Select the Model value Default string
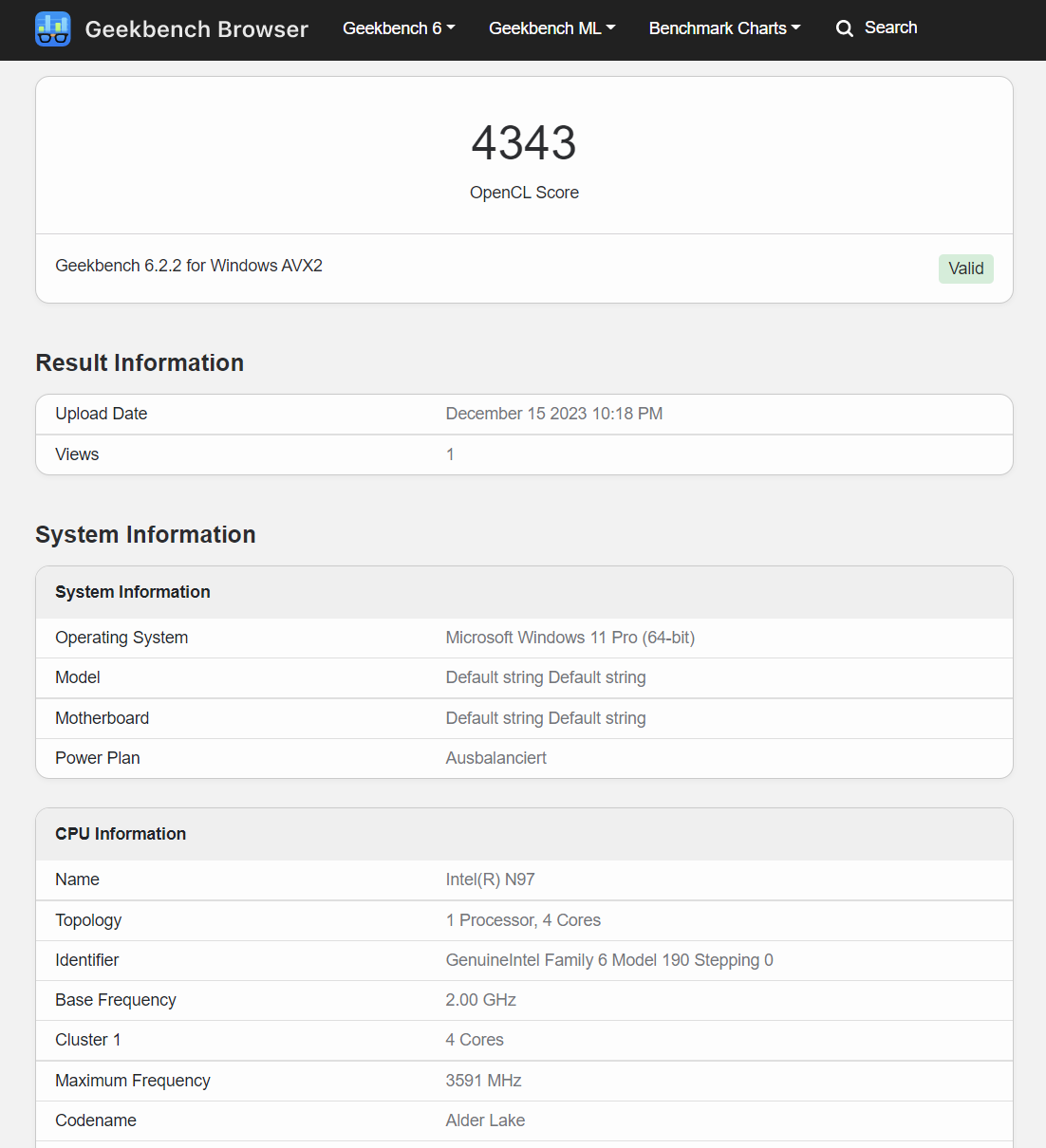This screenshot has height=1148, width=1046. click(546, 677)
